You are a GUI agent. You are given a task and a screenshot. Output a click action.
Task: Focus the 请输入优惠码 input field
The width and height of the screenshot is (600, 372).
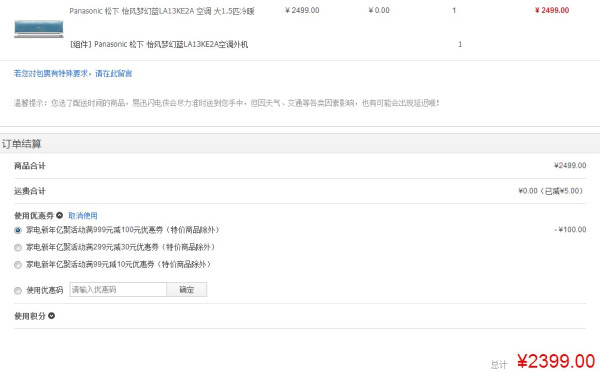click(x=118, y=290)
